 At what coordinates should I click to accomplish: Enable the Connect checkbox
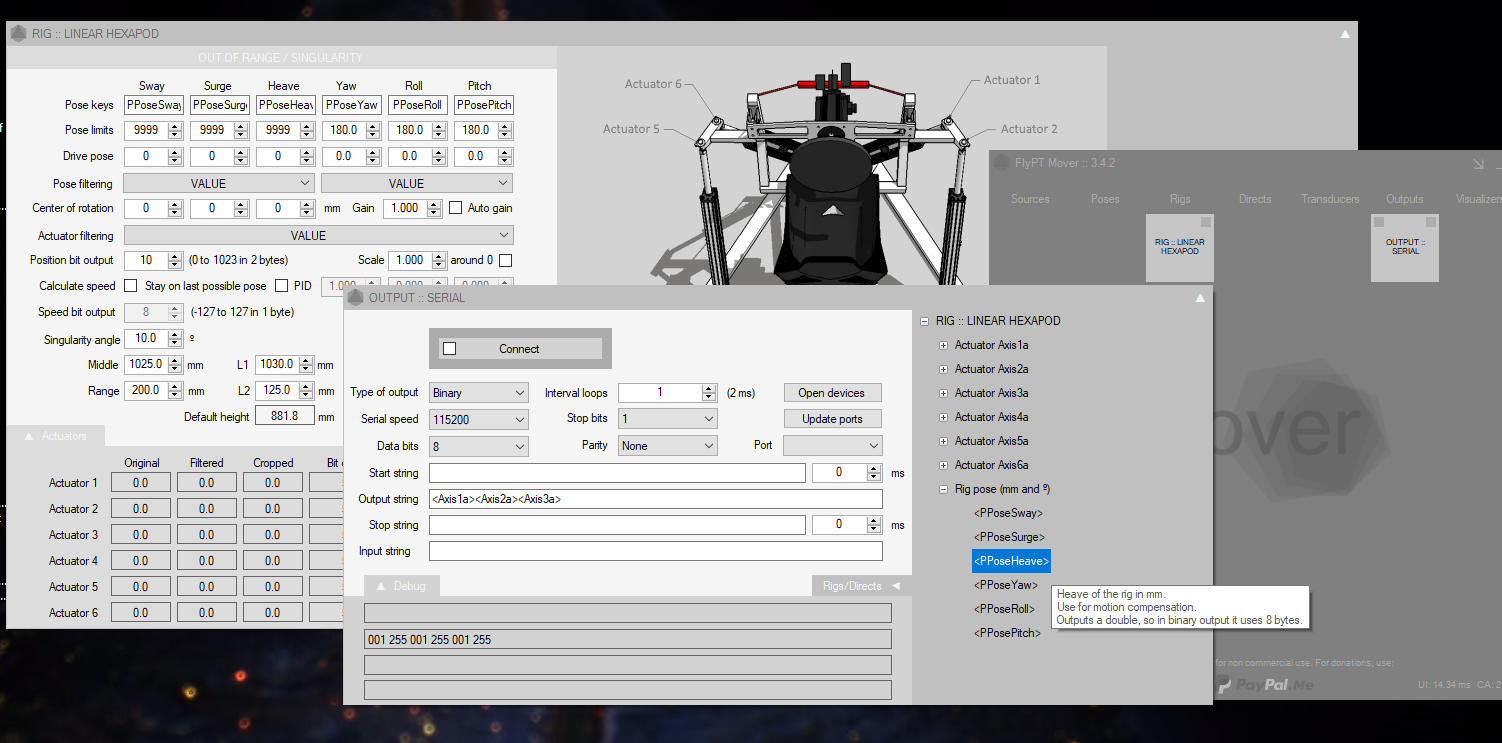(x=450, y=349)
